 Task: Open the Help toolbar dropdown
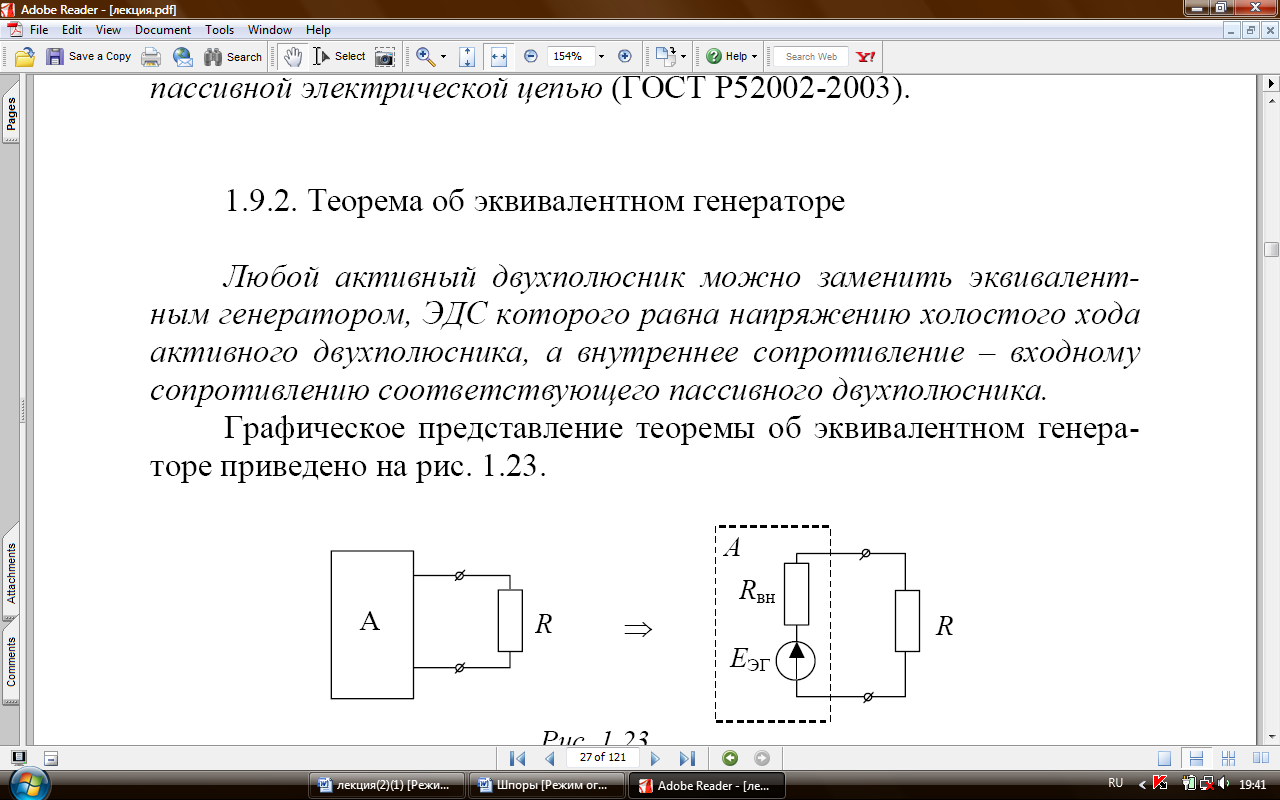pos(732,56)
